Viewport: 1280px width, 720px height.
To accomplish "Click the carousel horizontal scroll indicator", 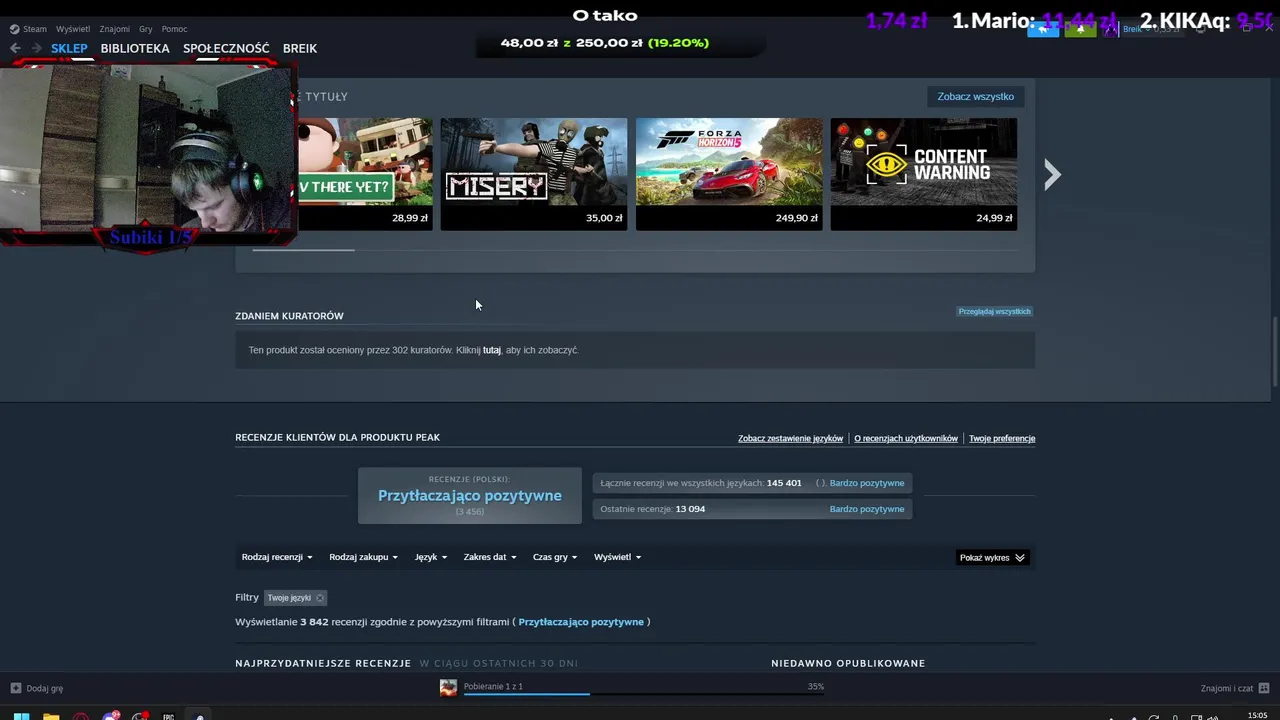I will pos(303,250).
